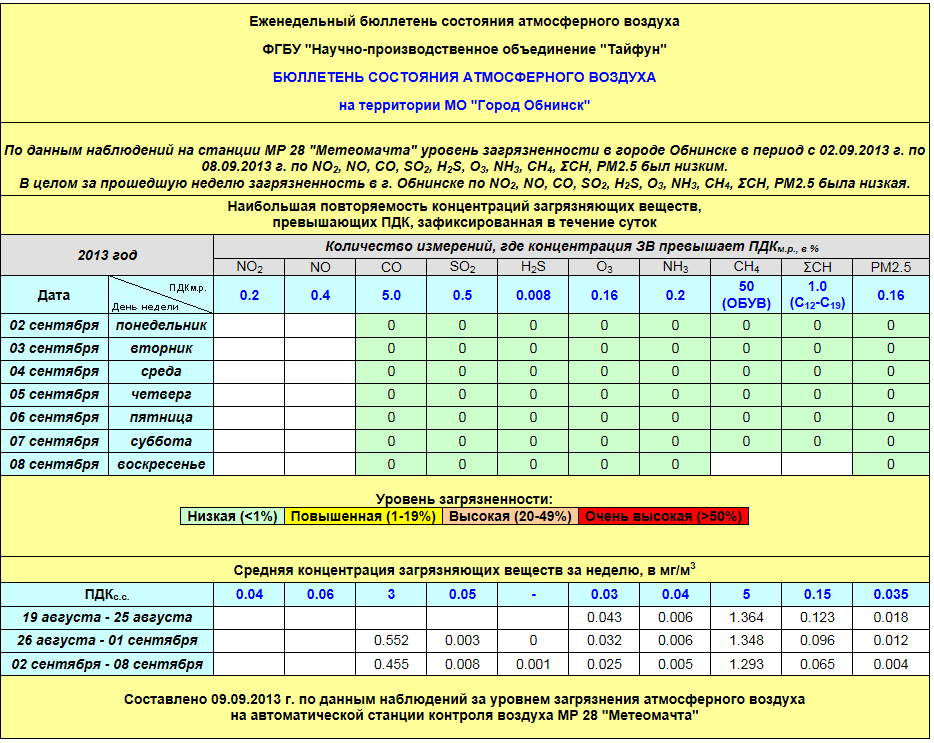Select the 0.552 CO concentration cell
The width and height of the screenshot is (934, 743).
pyautogui.click(x=391, y=640)
